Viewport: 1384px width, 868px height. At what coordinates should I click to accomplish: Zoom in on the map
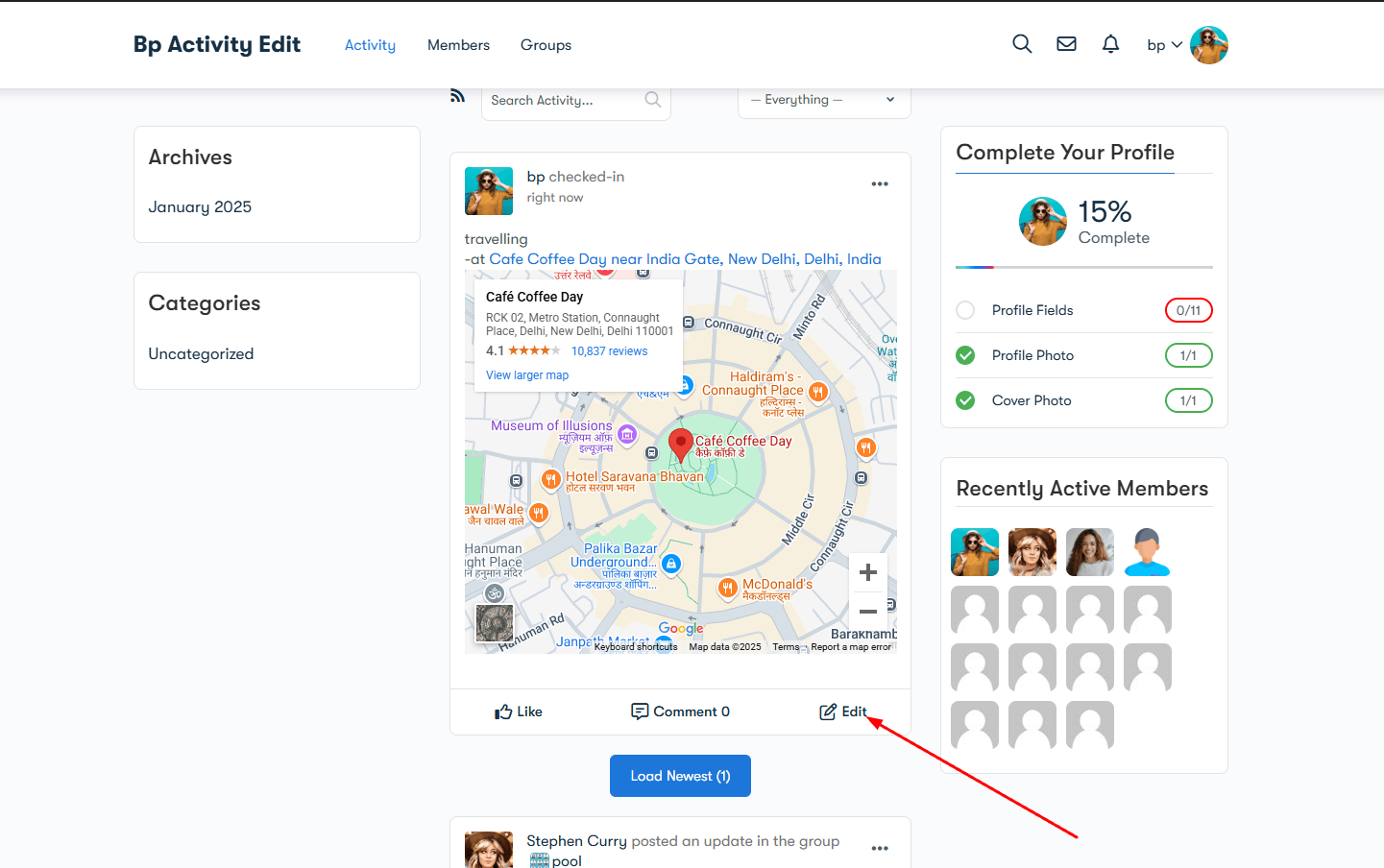[x=867, y=573]
